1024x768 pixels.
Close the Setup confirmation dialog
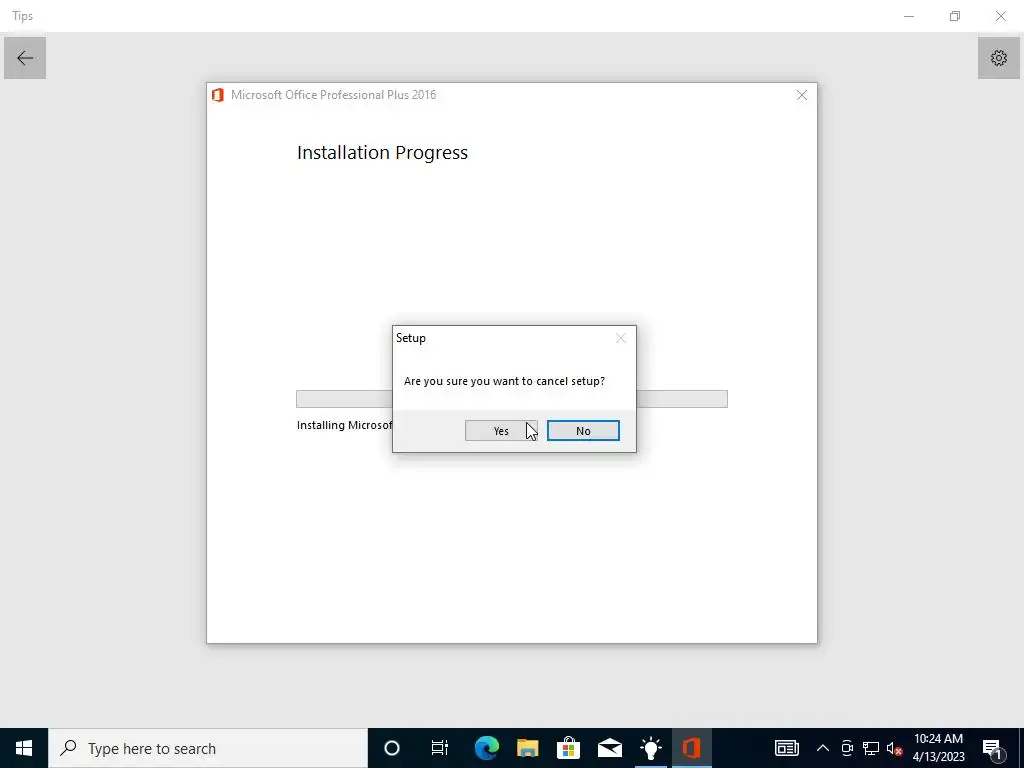620,338
